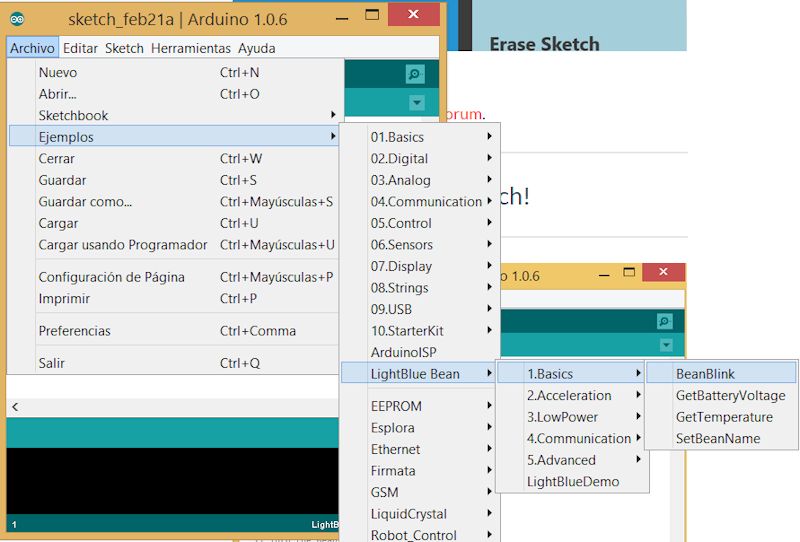The image size is (800, 542).
Task: Expand 5.Advanced submenu
Action: pyautogui.click(x=572, y=460)
